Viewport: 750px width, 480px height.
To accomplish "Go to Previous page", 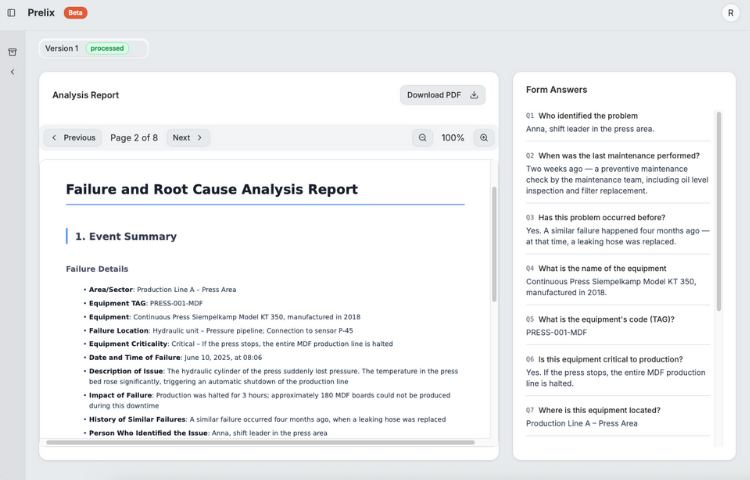I will pyautogui.click(x=73, y=138).
